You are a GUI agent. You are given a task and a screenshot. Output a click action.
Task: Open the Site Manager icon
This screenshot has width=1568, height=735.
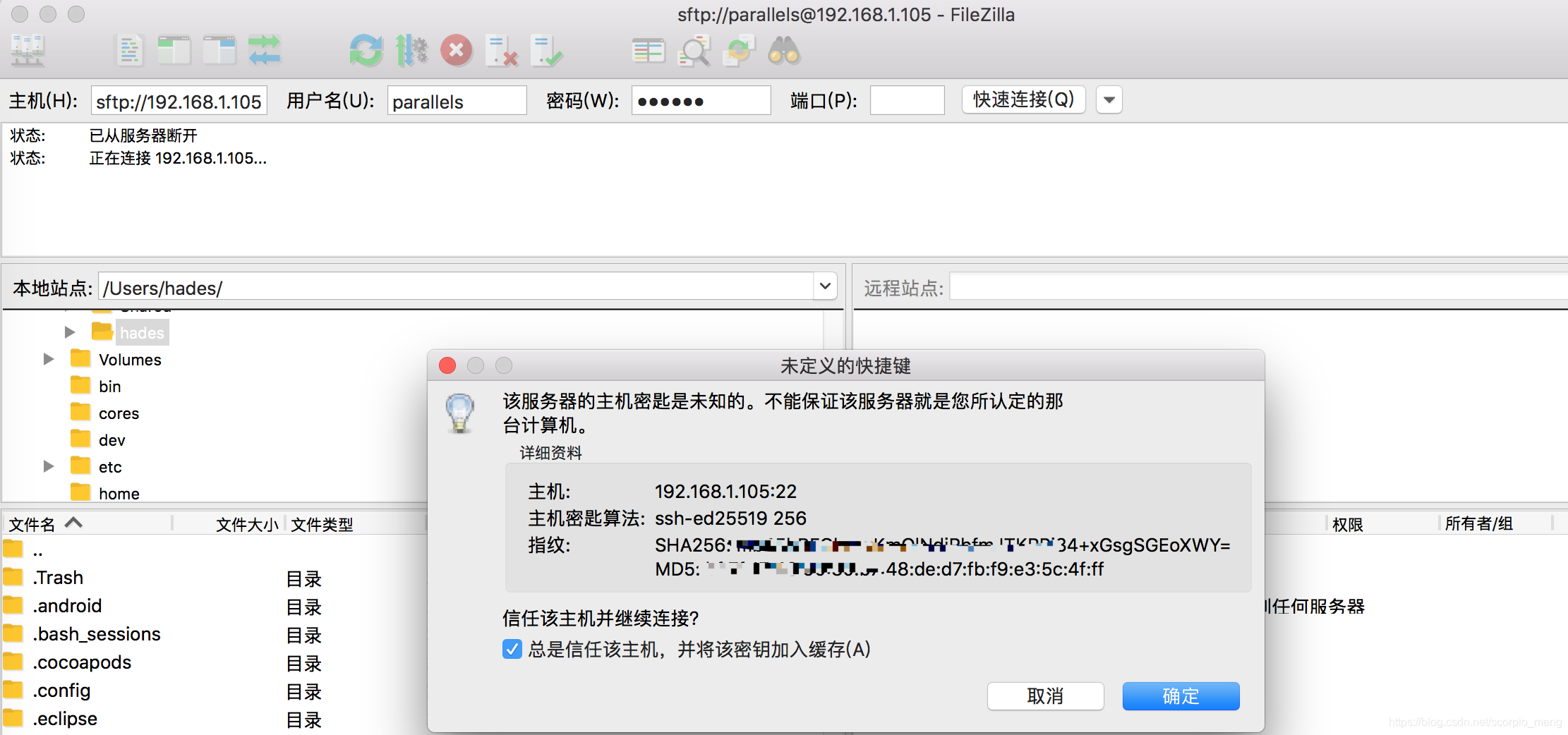(x=28, y=51)
